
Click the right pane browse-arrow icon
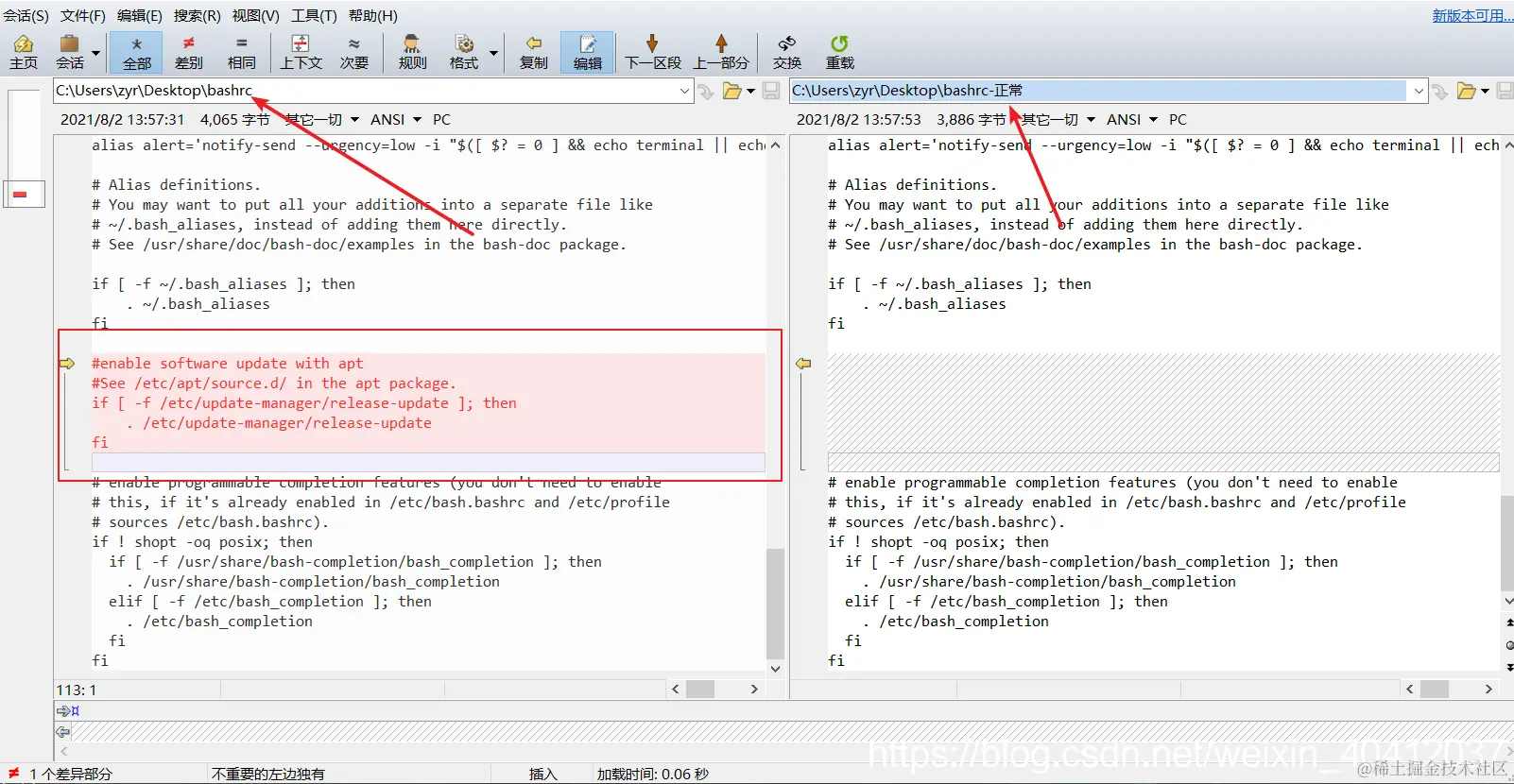(x=1440, y=91)
